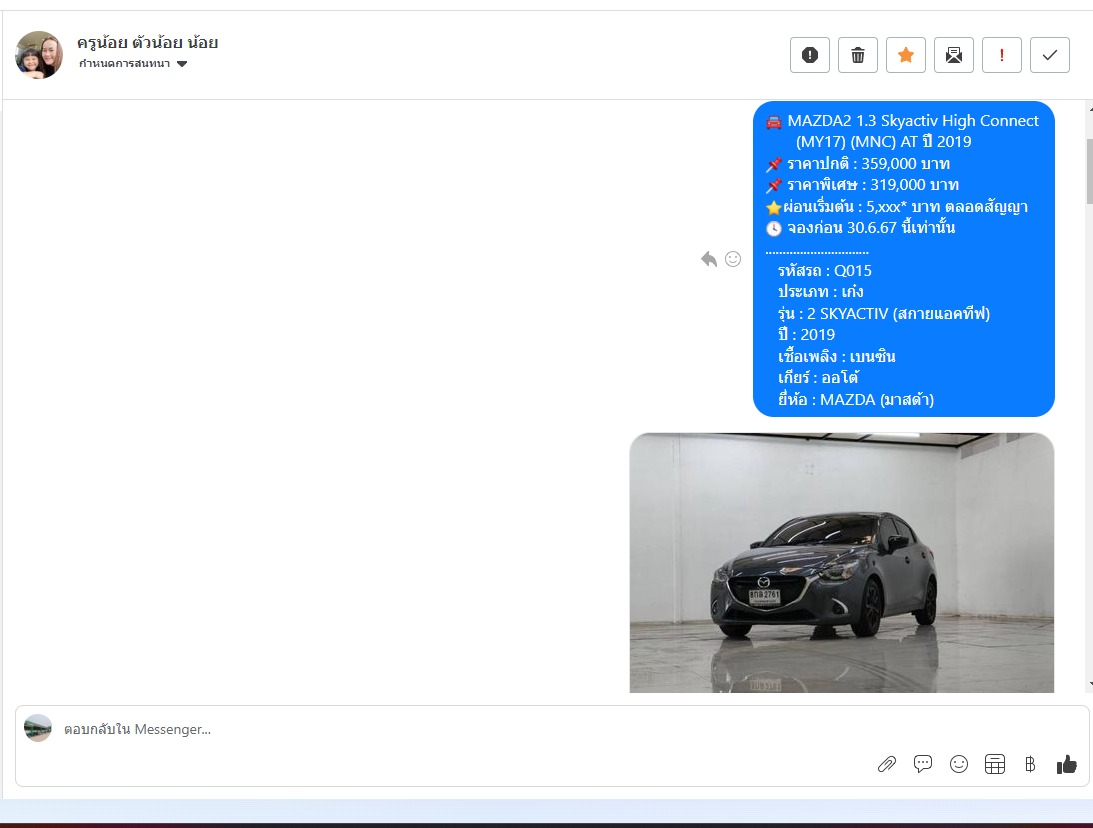Image resolution: width=1093 pixels, height=828 pixels.
Task: Open the contact's profile picture in header
Action: [x=39, y=54]
